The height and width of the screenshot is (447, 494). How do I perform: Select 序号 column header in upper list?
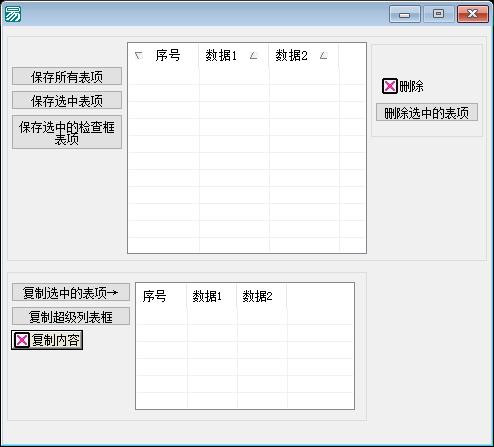point(163,56)
